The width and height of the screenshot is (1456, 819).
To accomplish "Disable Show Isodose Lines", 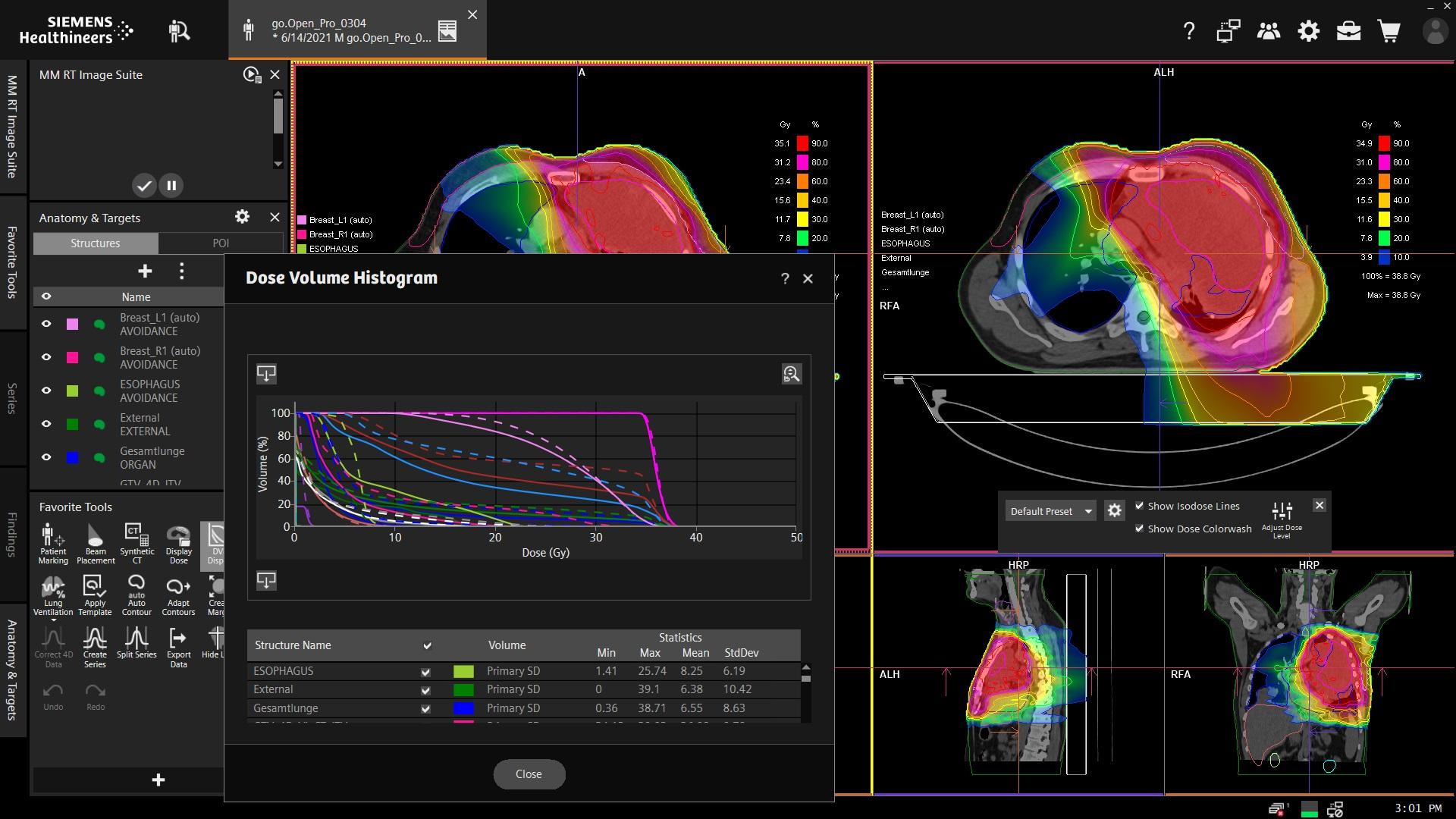I will tap(1141, 506).
